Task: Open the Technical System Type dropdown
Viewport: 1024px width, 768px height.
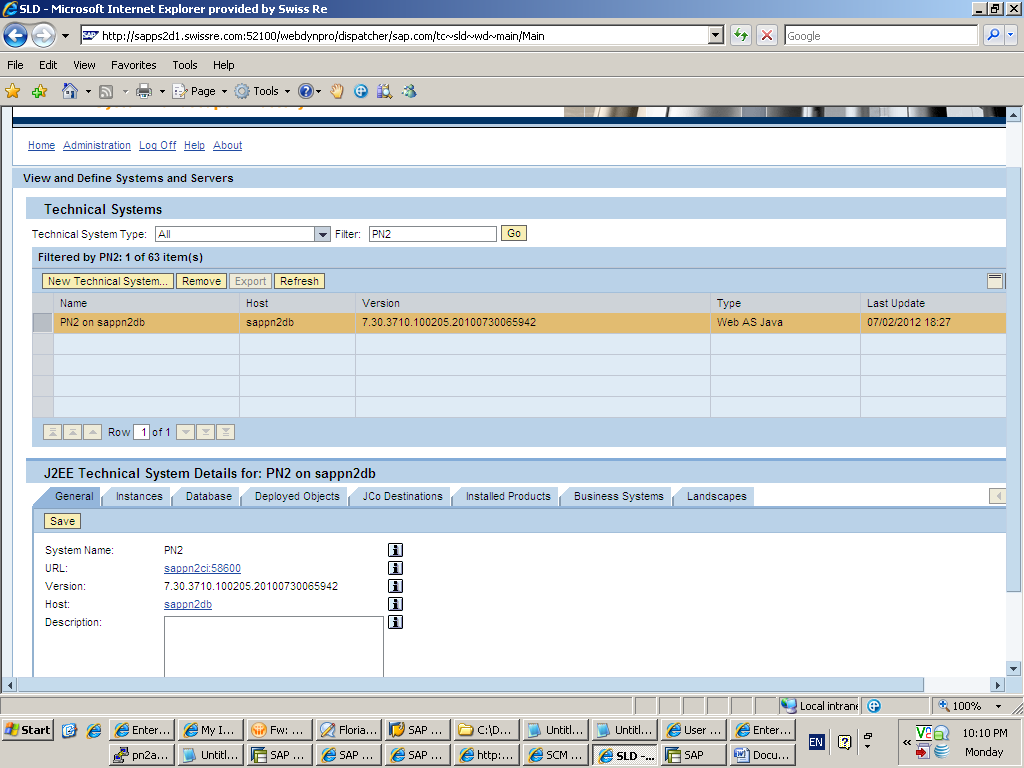Action: [x=322, y=234]
